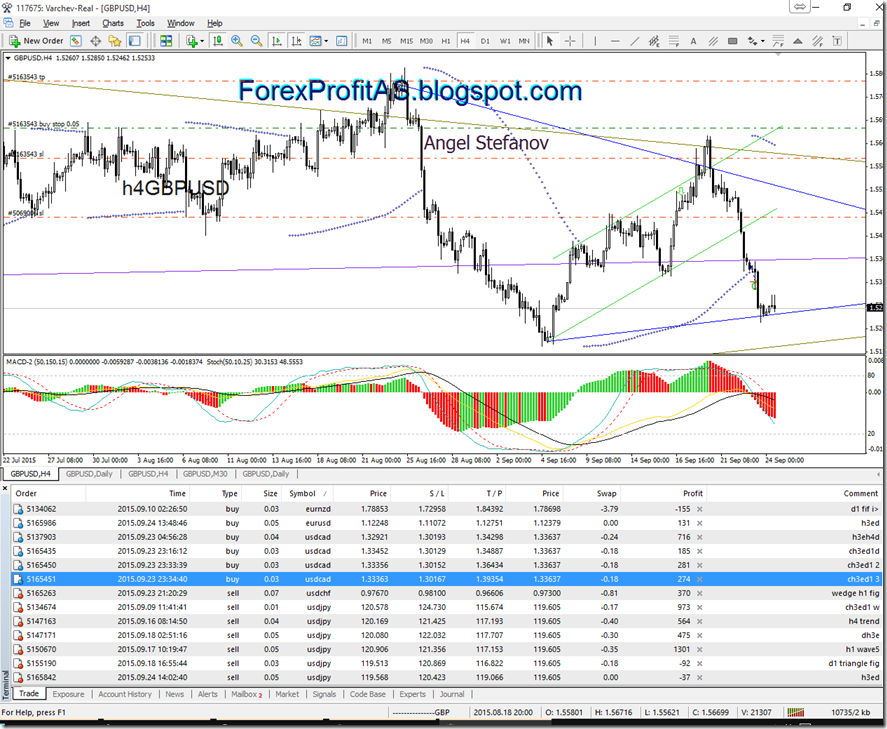This screenshot has width=887, height=729.
Task: Move the chart shift triangle marker
Action: pos(778,54)
